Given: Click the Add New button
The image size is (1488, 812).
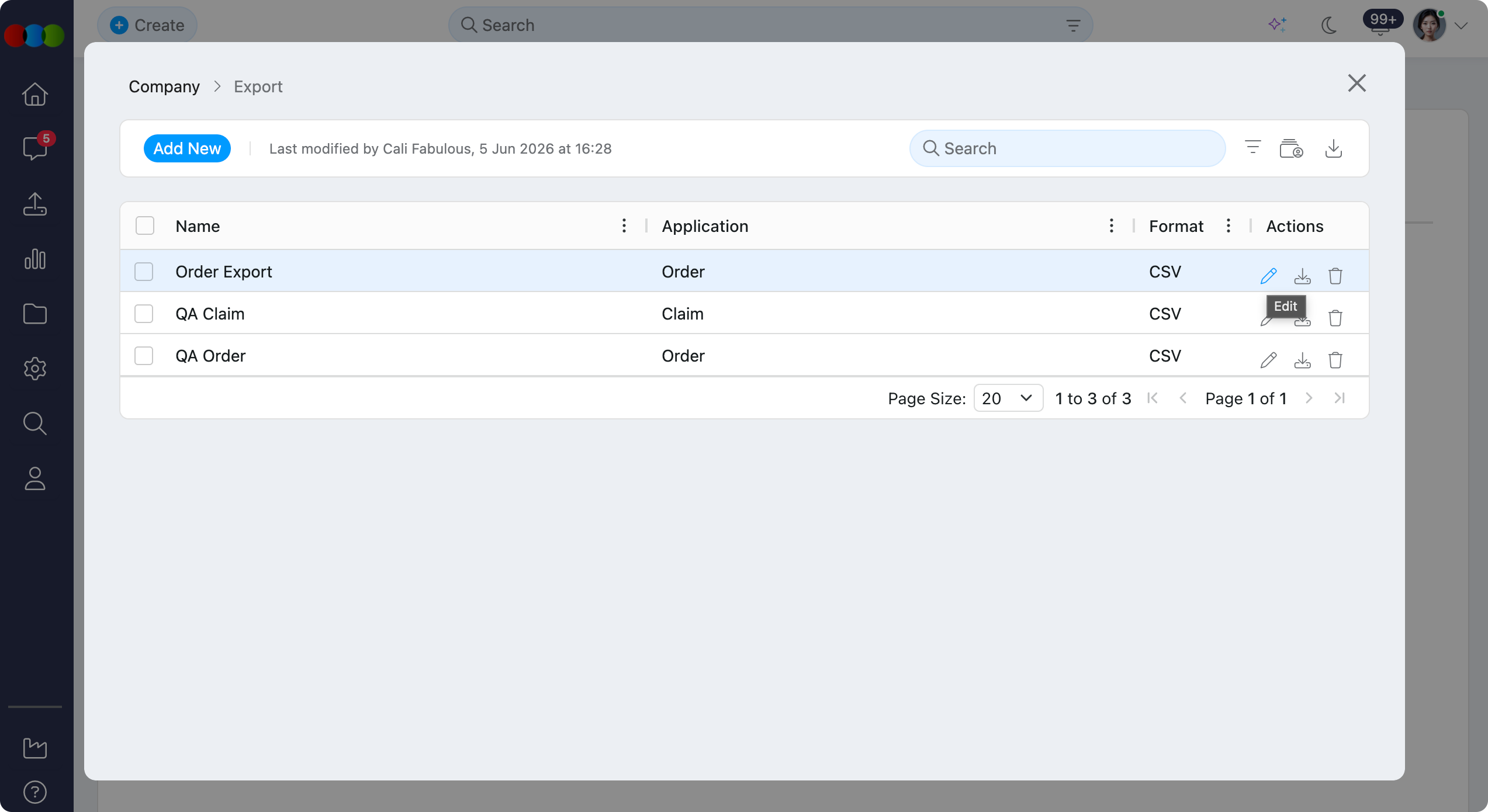Looking at the screenshot, I should tap(187, 148).
